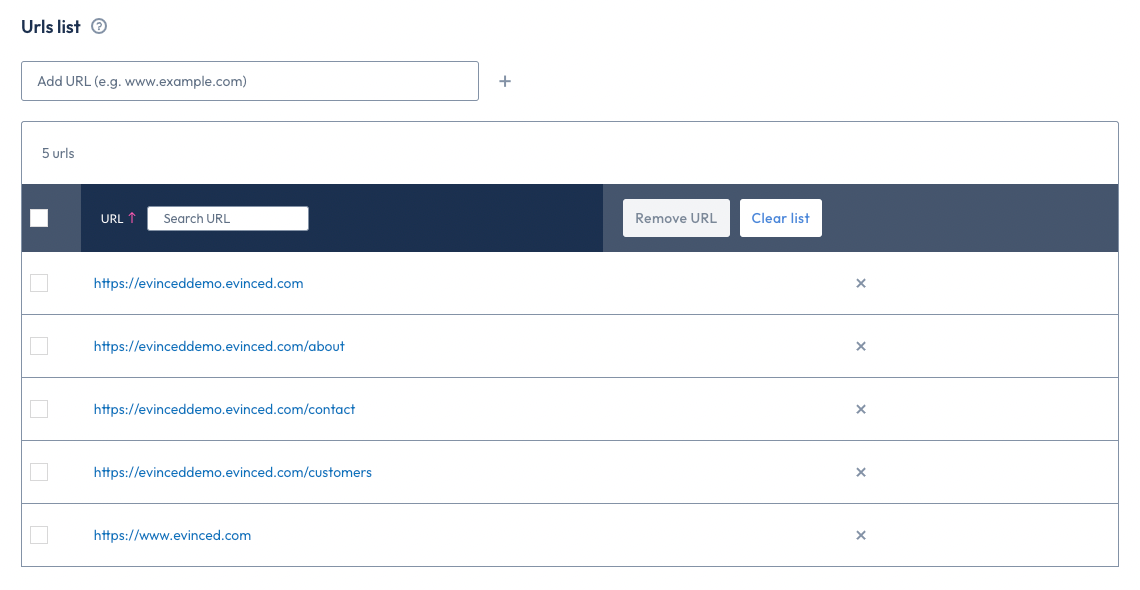Focus the Search URL field
Viewport: 1140px width, 590px height.
tap(228, 219)
